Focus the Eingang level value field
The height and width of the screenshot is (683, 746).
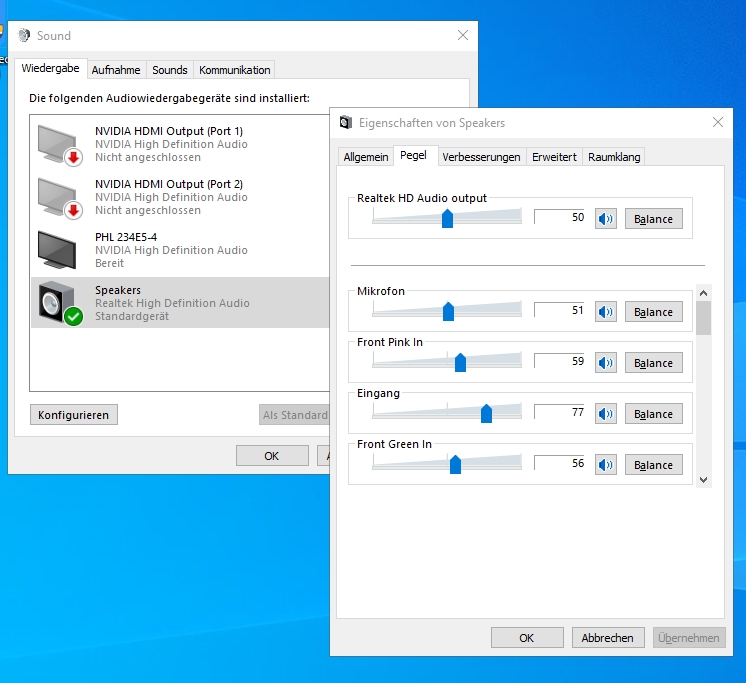pyautogui.click(x=560, y=412)
